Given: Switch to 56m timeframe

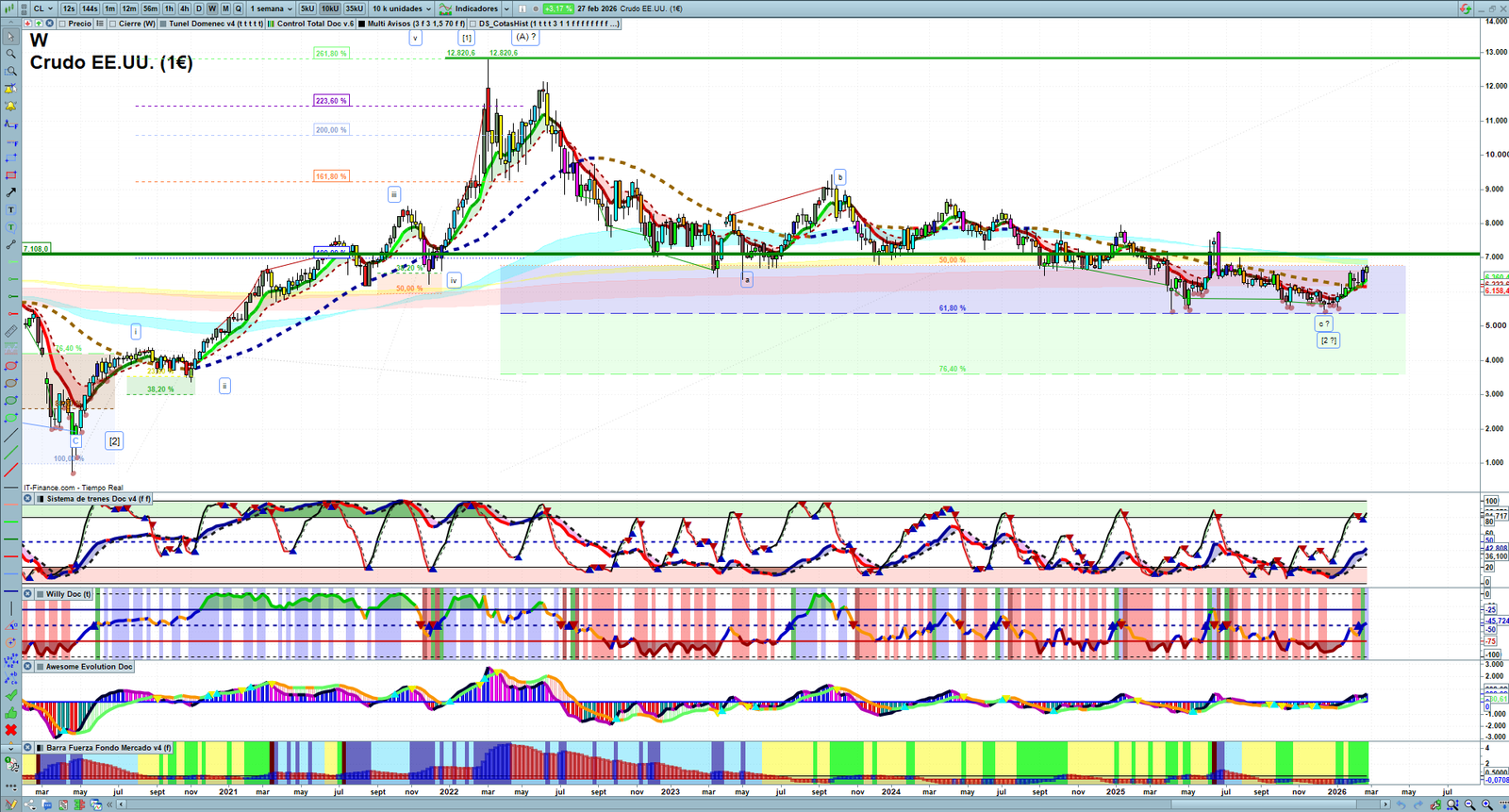Looking at the screenshot, I should (x=150, y=8).
